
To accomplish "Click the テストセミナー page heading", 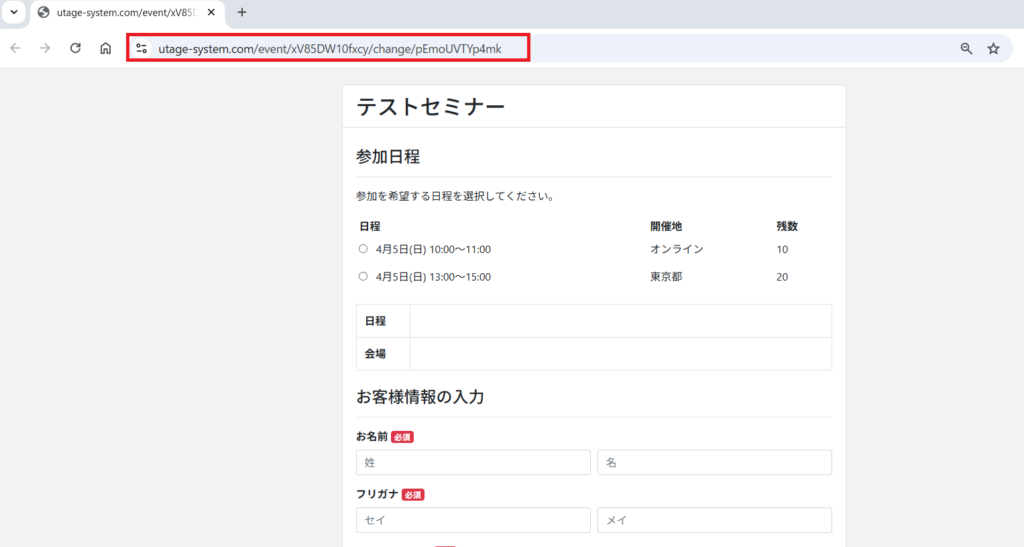I will pyautogui.click(x=430, y=108).
